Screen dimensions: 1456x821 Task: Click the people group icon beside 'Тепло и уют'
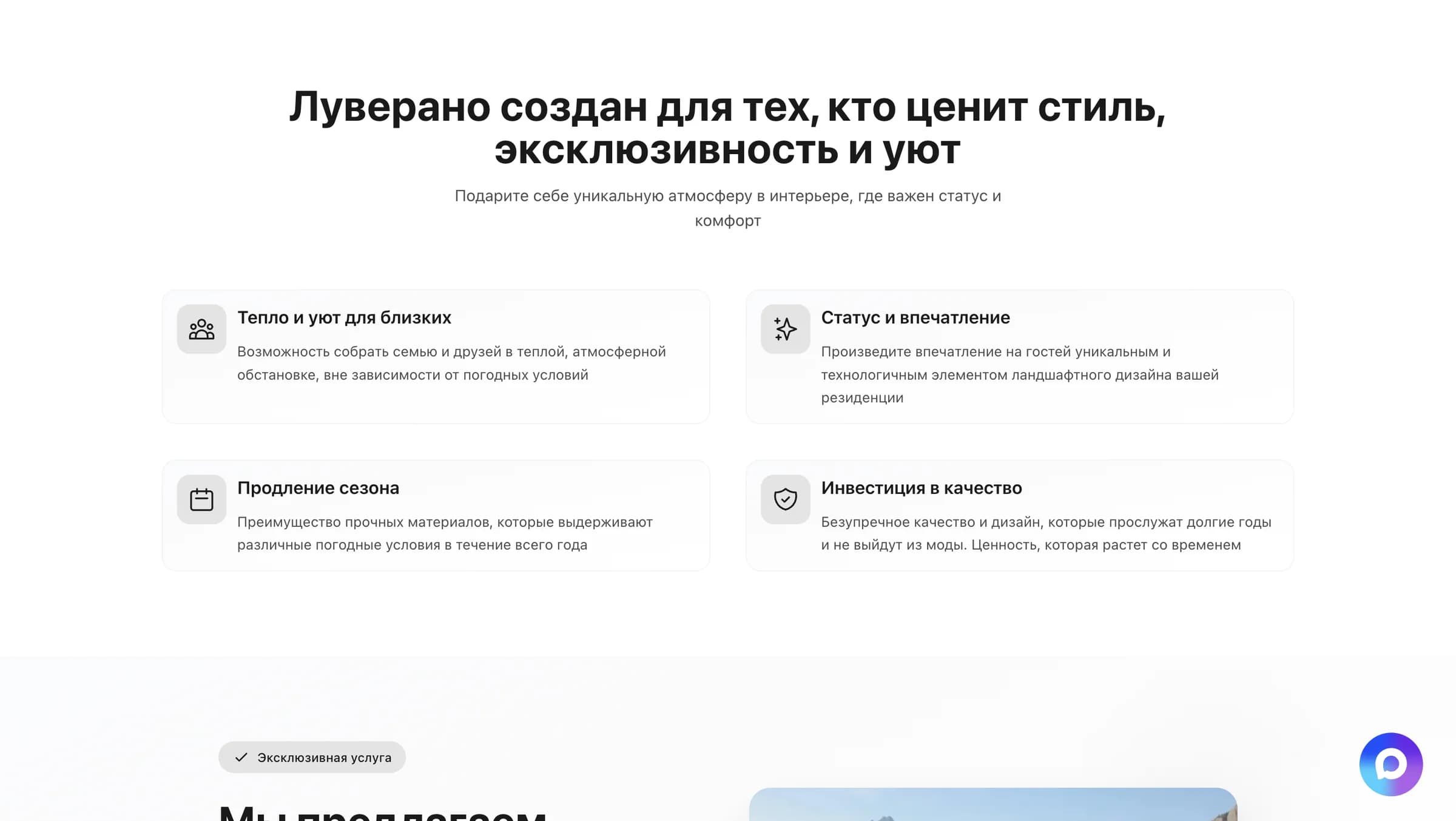(x=201, y=329)
